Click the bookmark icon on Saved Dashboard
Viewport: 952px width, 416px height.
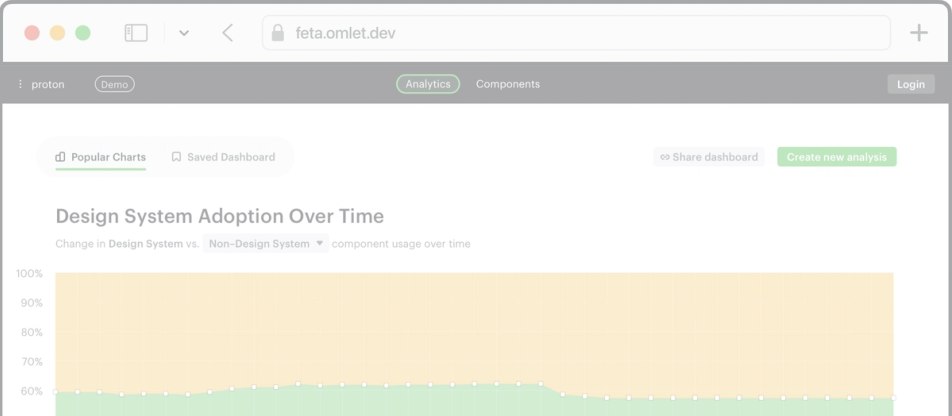[x=176, y=157]
